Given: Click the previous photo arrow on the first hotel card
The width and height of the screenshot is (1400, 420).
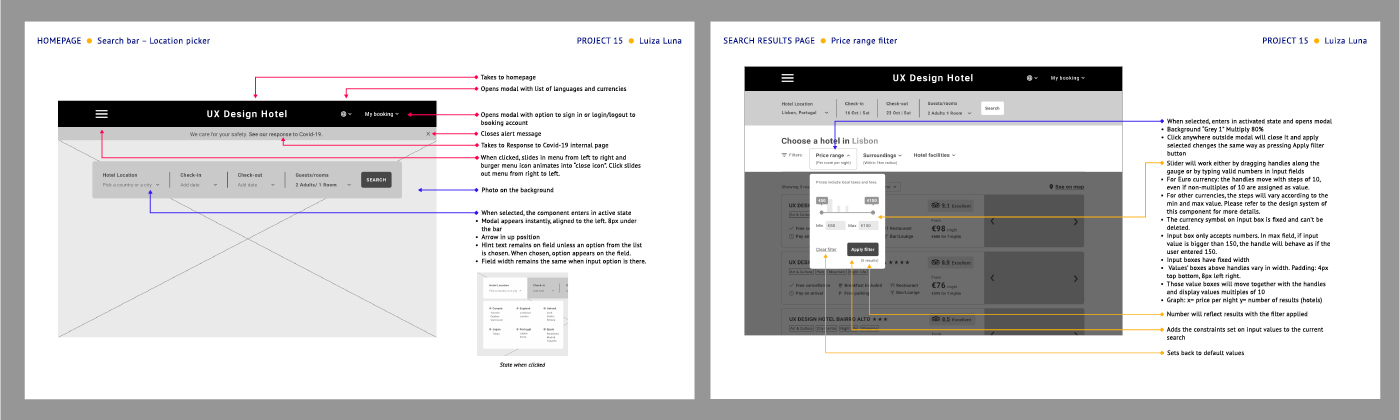Looking at the screenshot, I should point(991,220).
